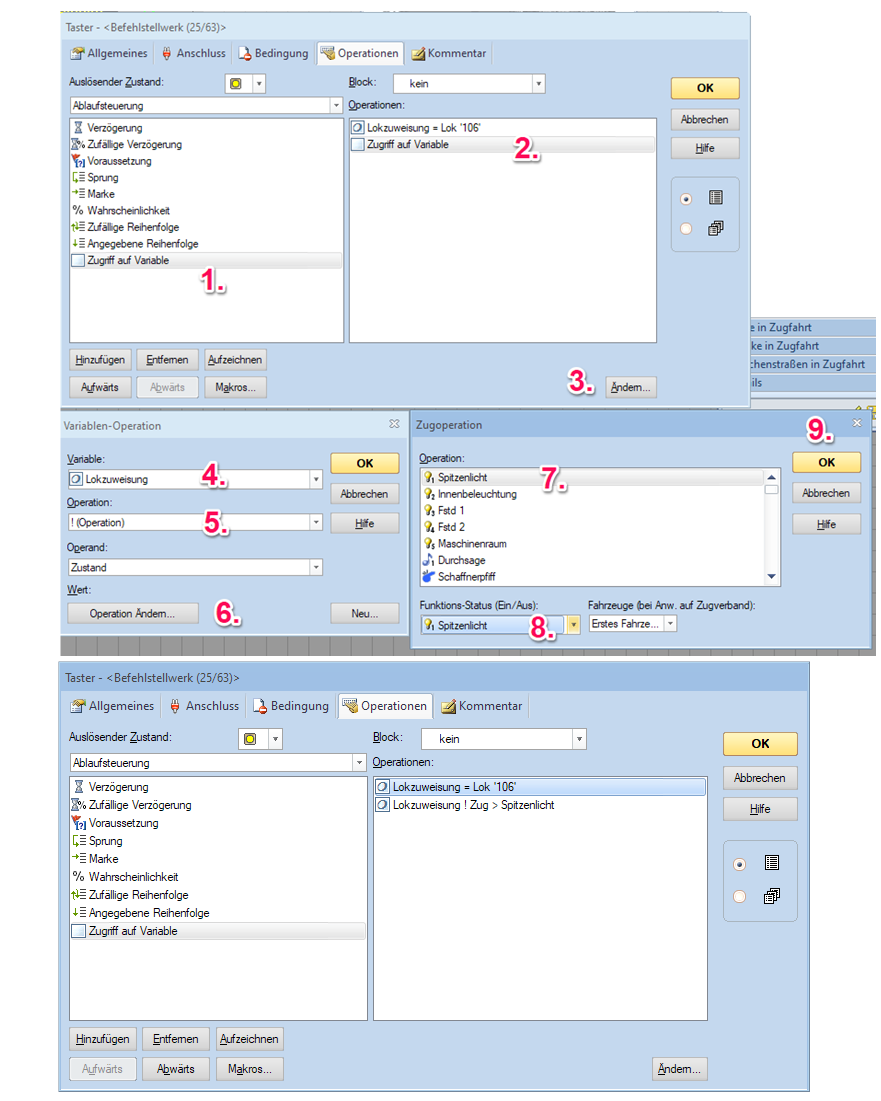Click the Schaffnerpfiff whistle icon
Image resolution: width=881 pixels, height=1101 pixels.
click(x=429, y=576)
